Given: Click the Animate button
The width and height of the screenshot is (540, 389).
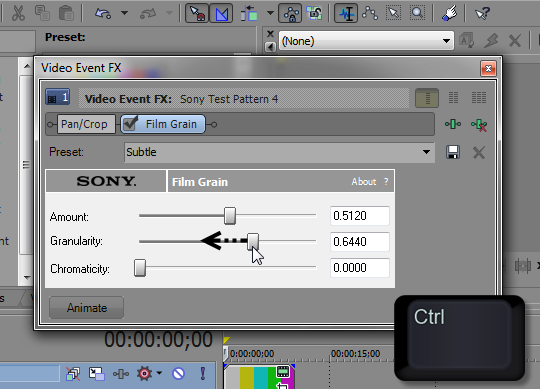Looking at the screenshot, I should (x=86, y=308).
